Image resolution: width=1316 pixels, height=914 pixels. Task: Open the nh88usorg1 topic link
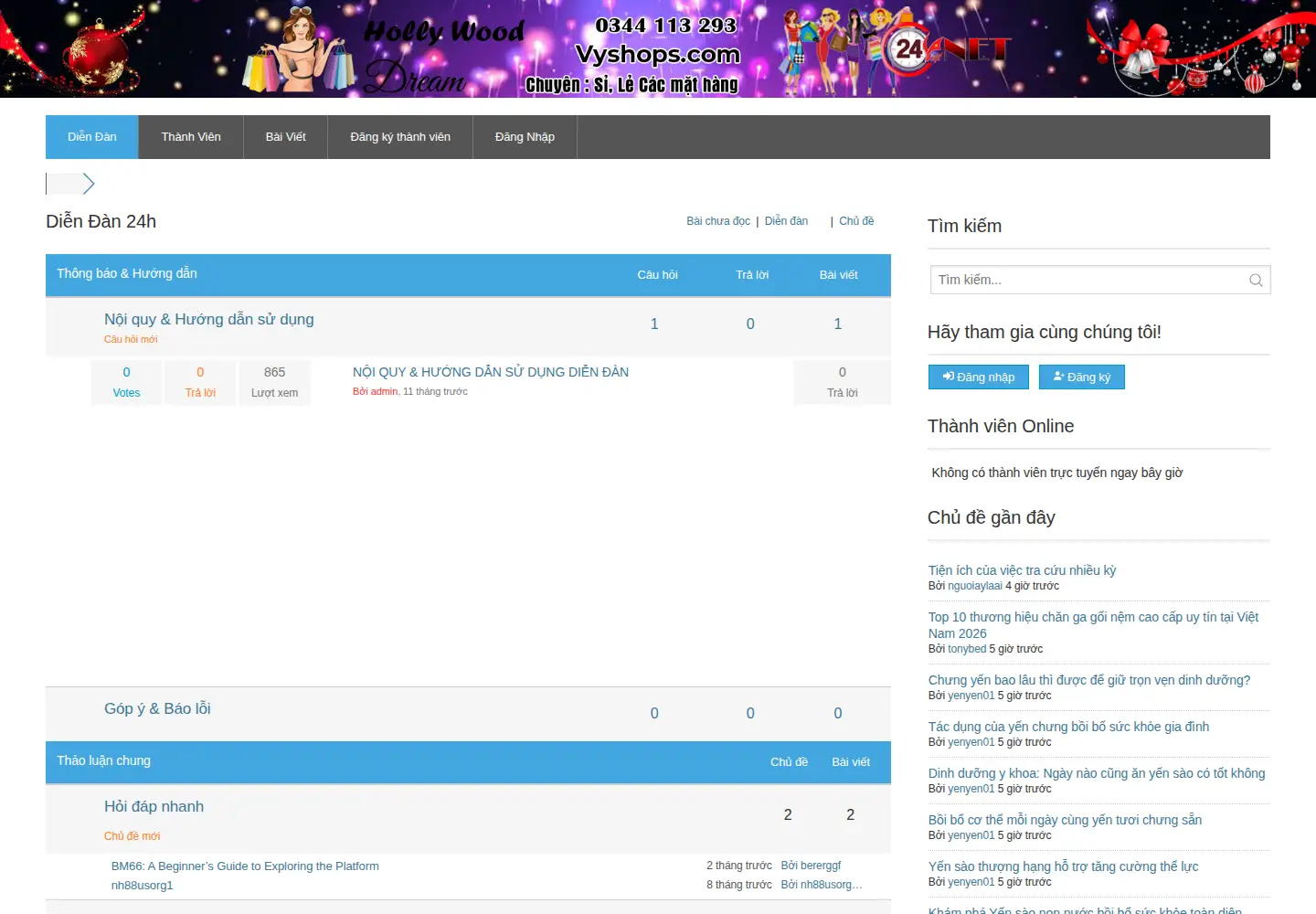point(142,885)
